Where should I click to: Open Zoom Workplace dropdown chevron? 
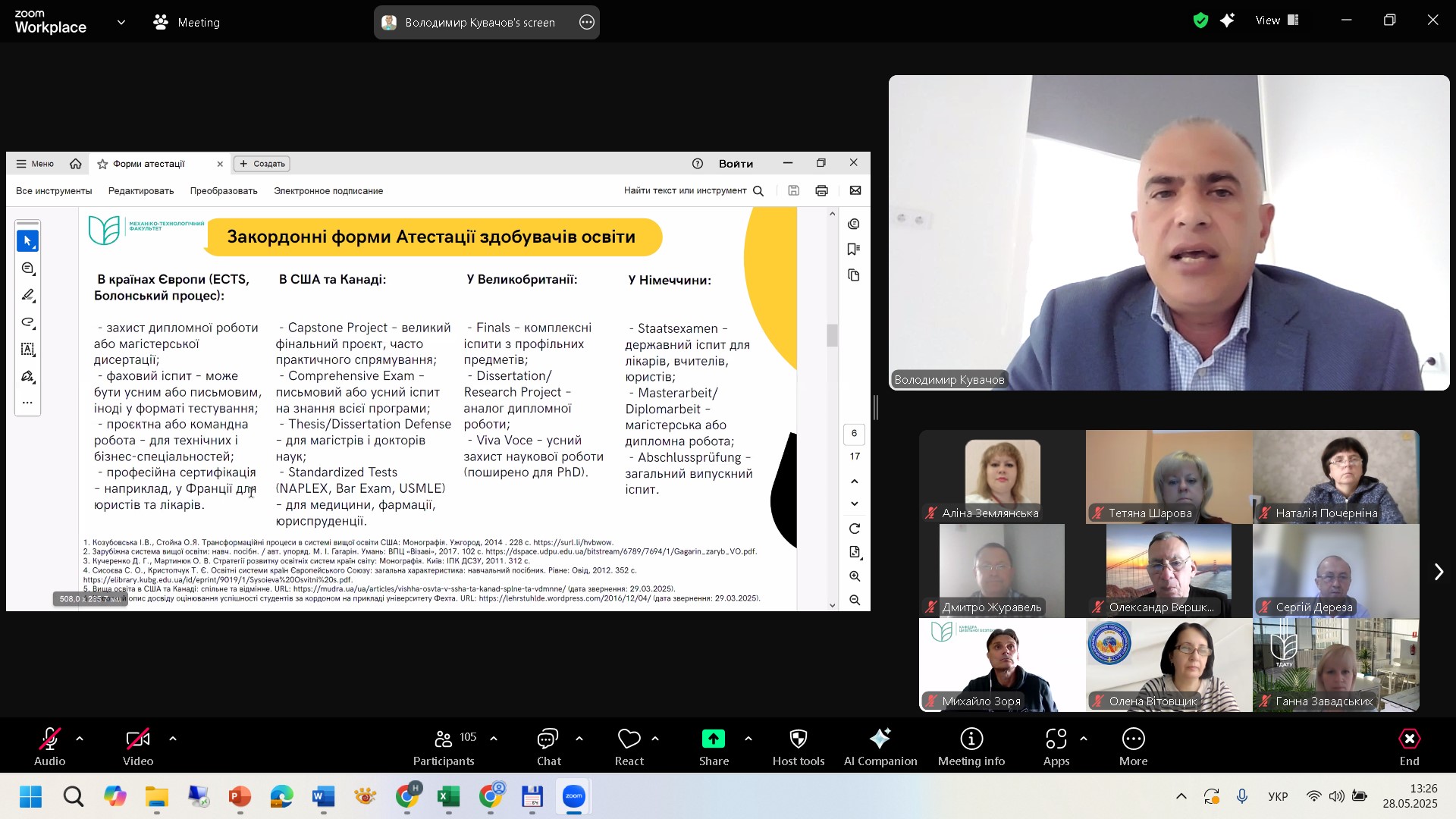[121, 23]
